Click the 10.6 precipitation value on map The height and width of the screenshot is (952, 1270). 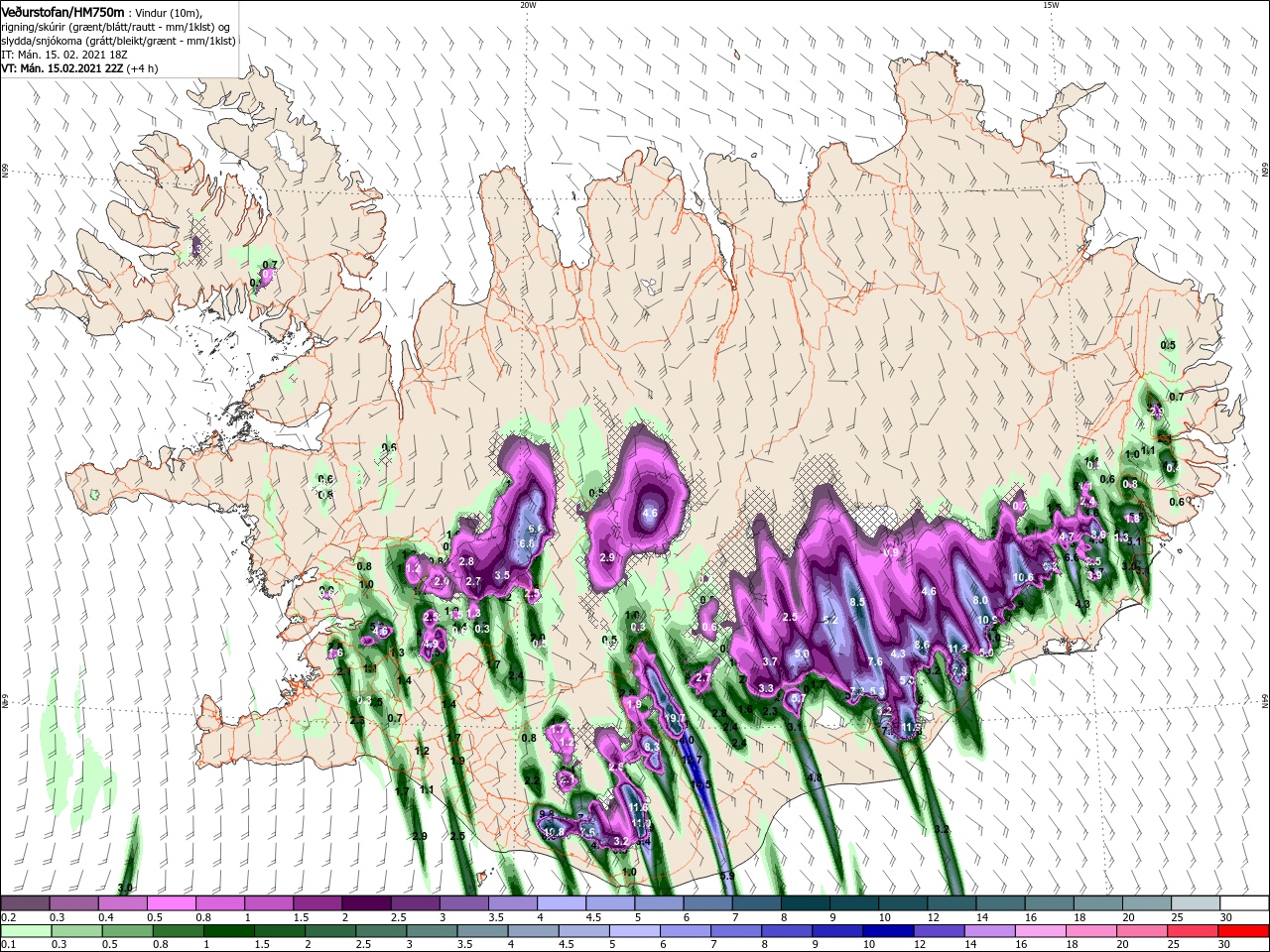1024,577
